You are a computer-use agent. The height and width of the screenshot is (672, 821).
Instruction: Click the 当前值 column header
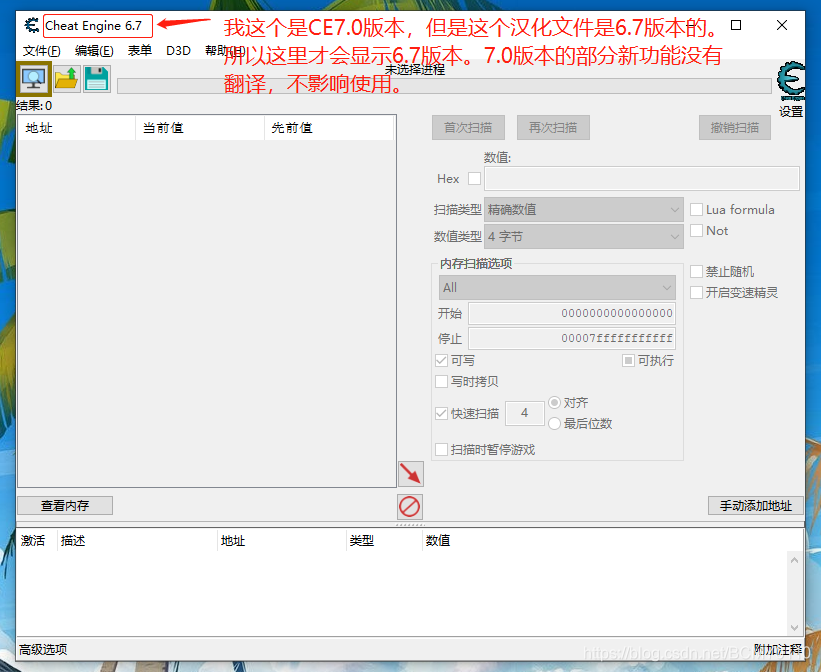tap(200, 128)
